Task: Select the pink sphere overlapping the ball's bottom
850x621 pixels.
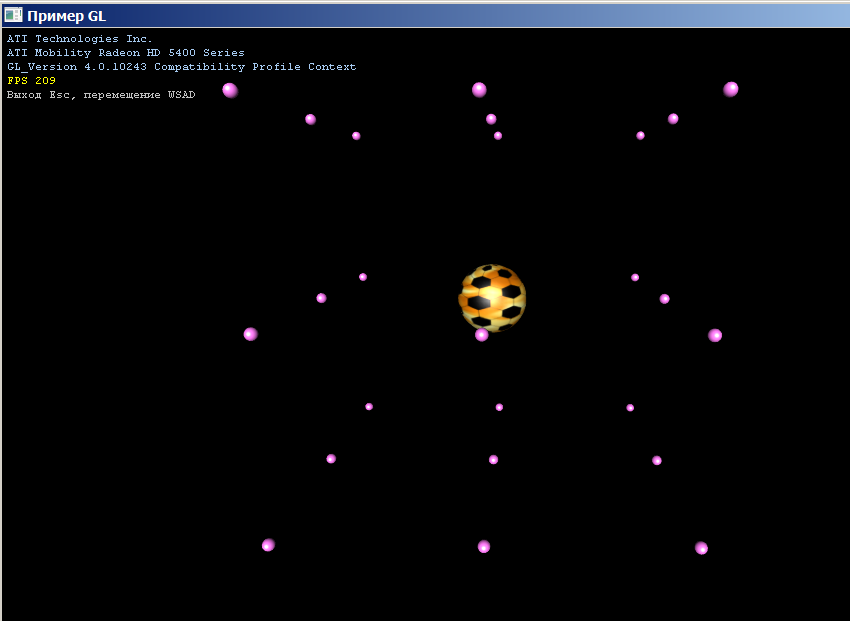Action: pyautogui.click(x=482, y=335)
